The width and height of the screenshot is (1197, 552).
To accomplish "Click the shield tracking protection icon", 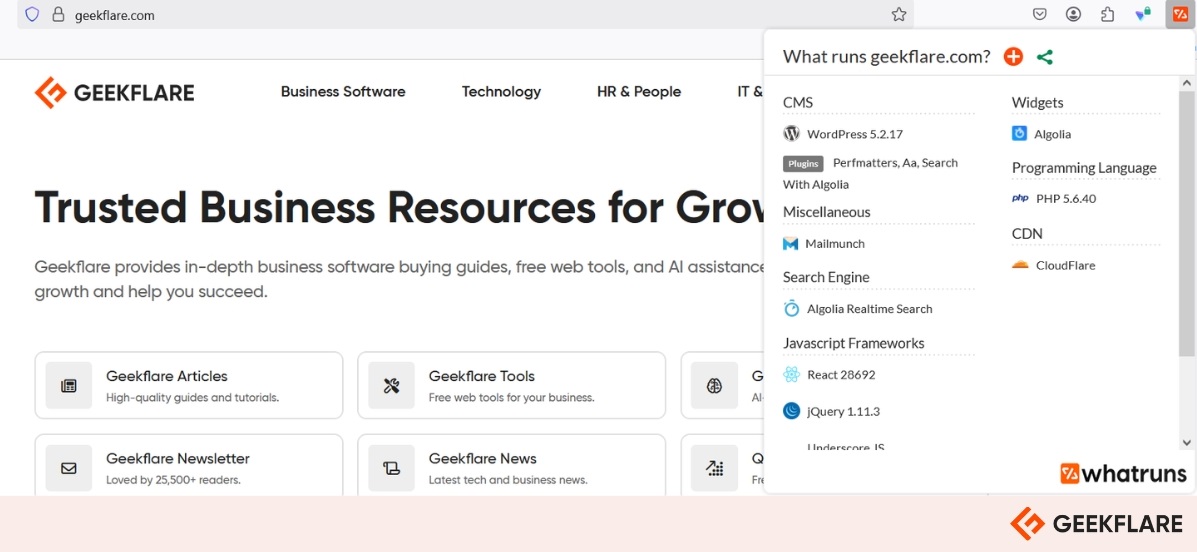I will pyautogui.click(x=31, y=15).
